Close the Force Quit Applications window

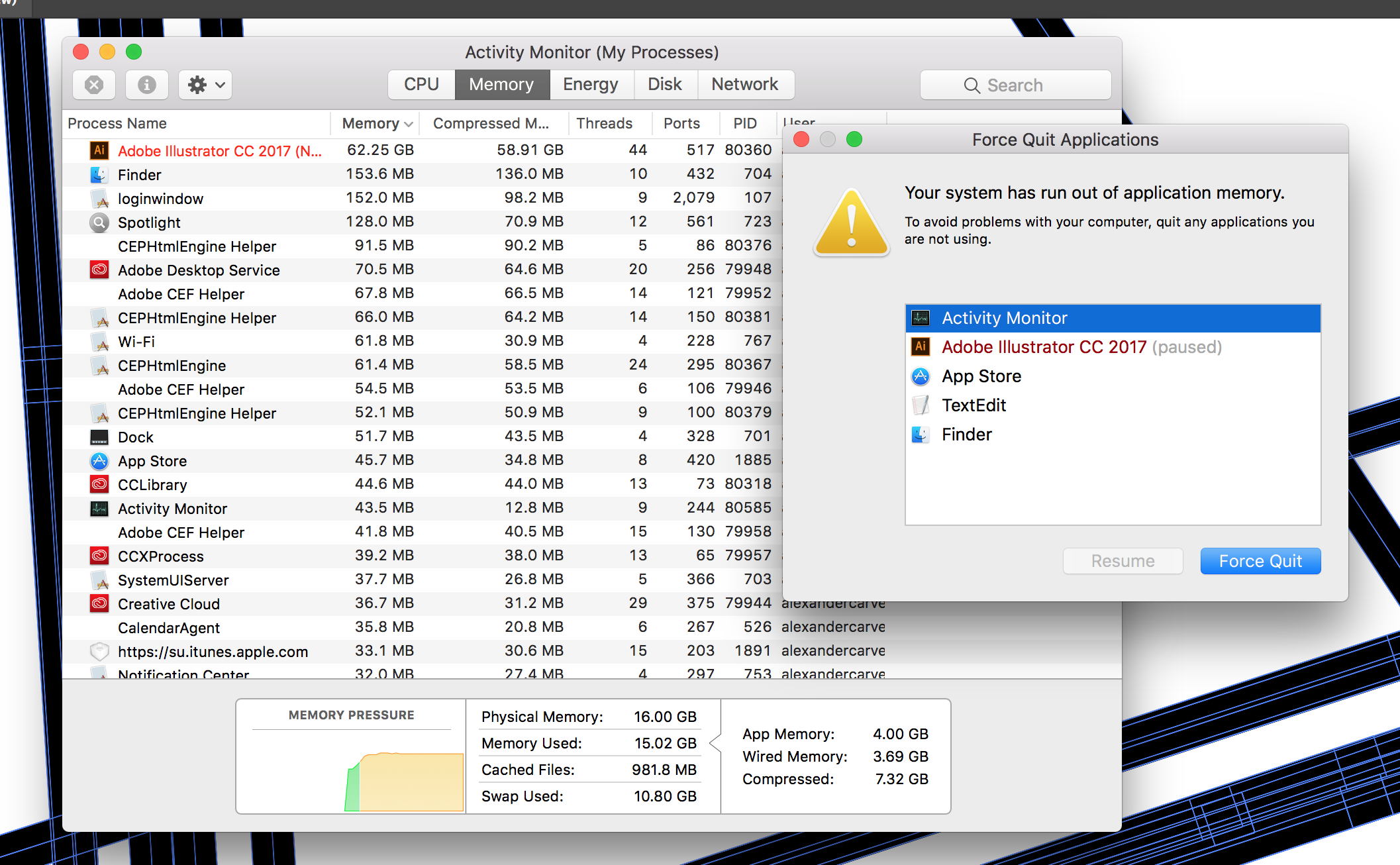pyautogui.click(x=801, y=139)
